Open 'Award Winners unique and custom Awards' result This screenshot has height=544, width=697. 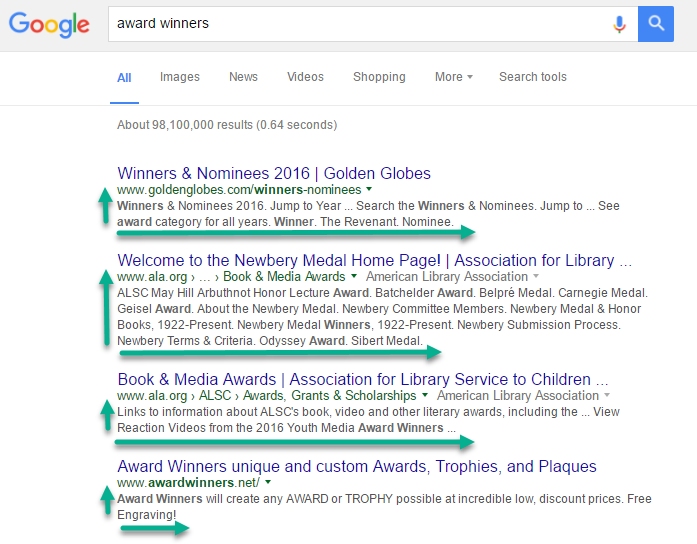[357, 467]
